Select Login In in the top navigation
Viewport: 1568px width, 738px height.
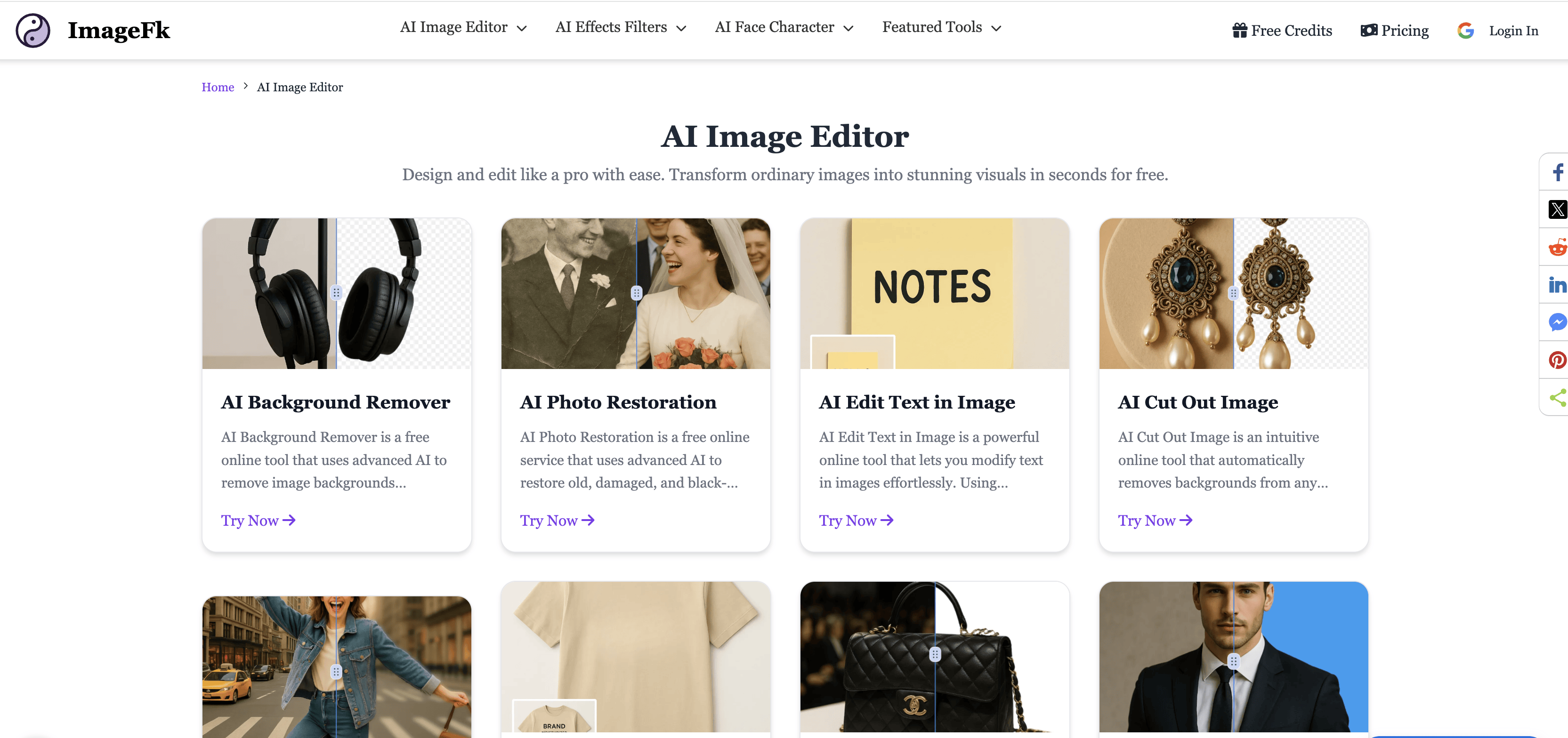[x=1514, y=30]
